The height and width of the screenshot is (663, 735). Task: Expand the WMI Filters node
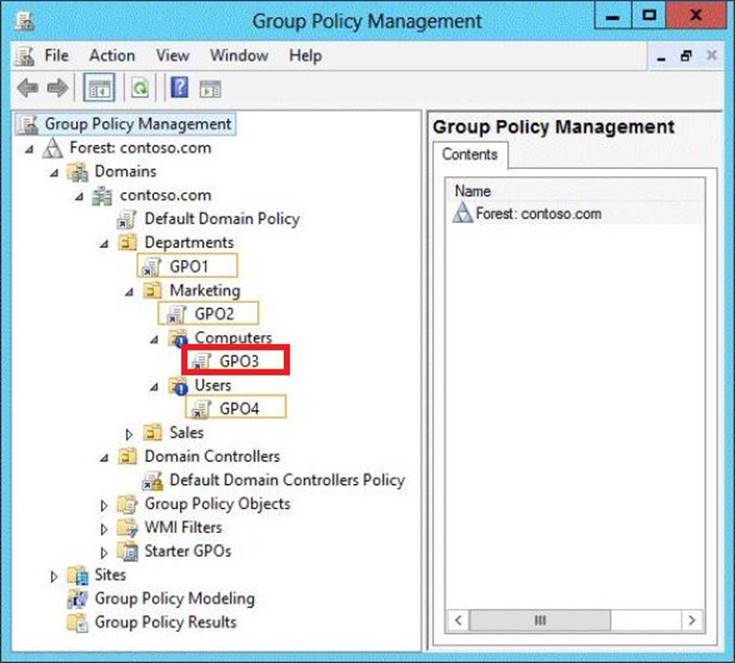104,528
